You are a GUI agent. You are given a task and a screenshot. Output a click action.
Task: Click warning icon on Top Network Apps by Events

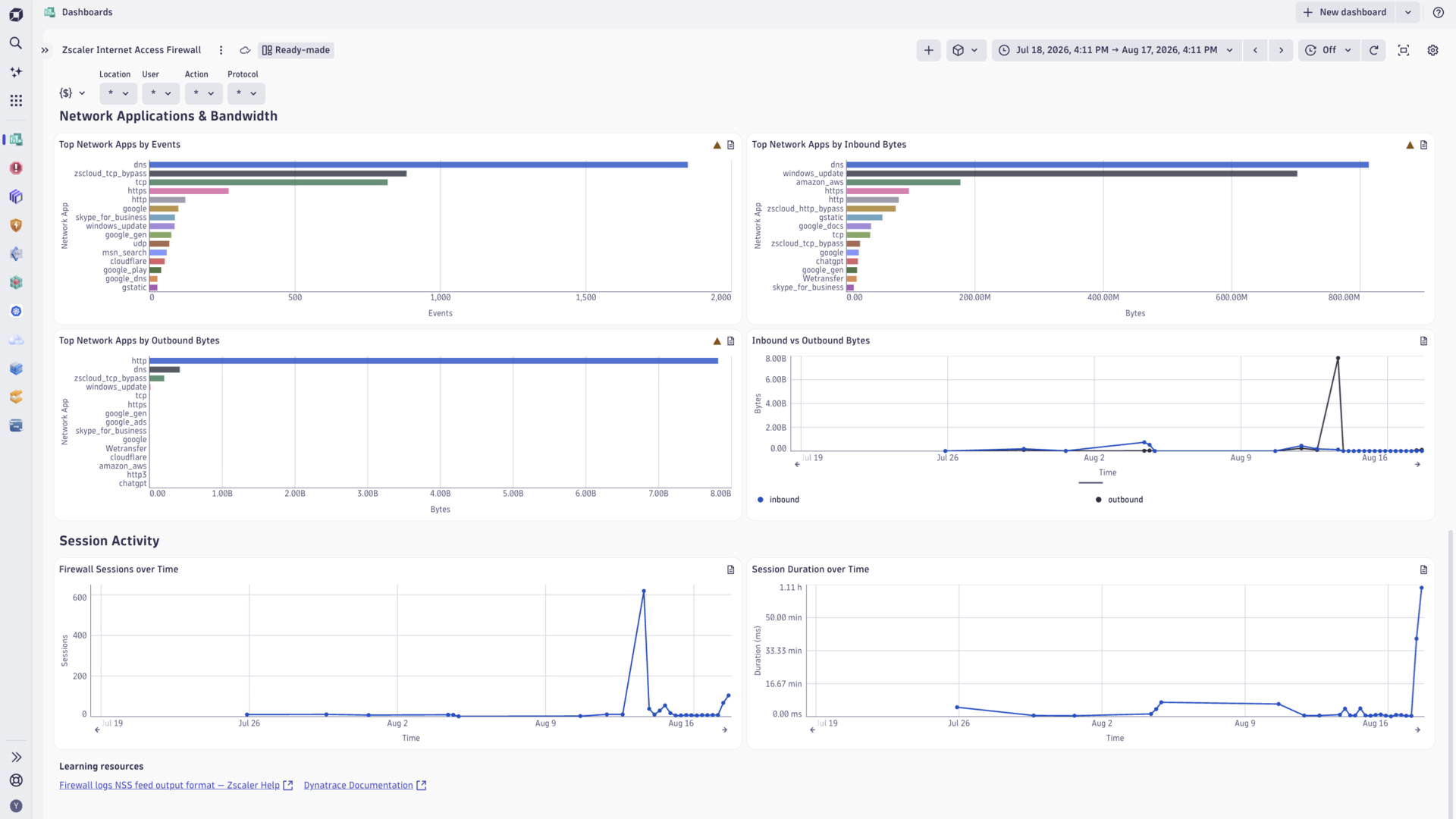coord(717,145)
